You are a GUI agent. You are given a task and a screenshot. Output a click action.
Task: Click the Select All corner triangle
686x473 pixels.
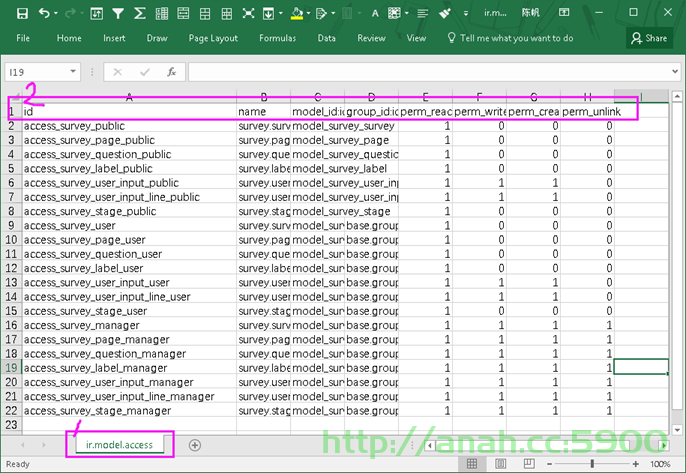[15, 97]
